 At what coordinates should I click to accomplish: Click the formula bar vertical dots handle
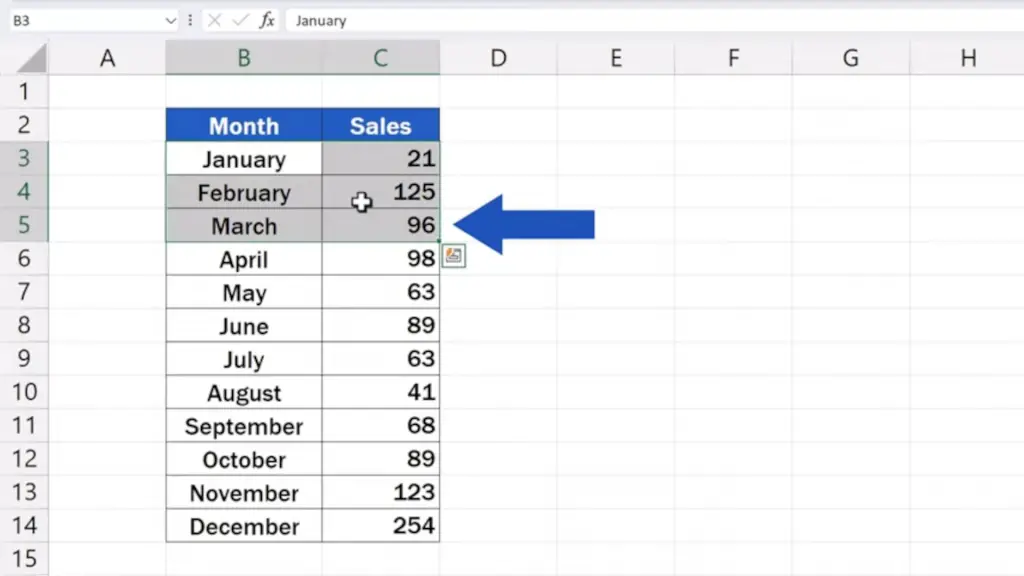pyautogui.click(x=190, y=20)
